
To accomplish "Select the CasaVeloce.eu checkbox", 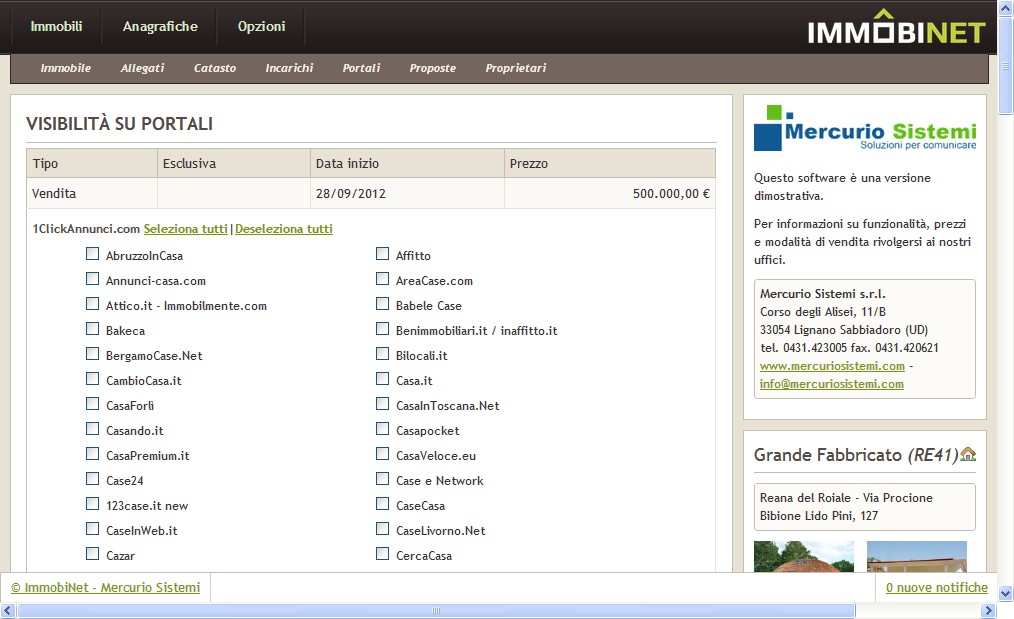I will pyautogui.click(x=382, y=455).
